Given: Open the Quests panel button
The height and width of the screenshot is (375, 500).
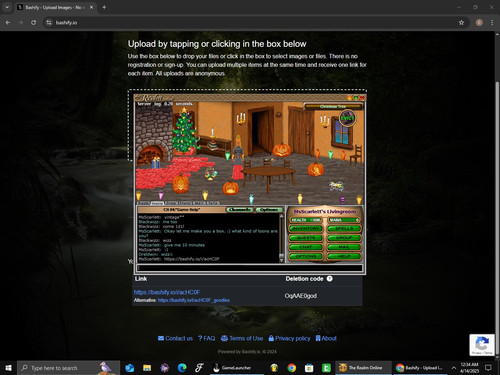Looking at the screenshot, I should pos(306,238).
